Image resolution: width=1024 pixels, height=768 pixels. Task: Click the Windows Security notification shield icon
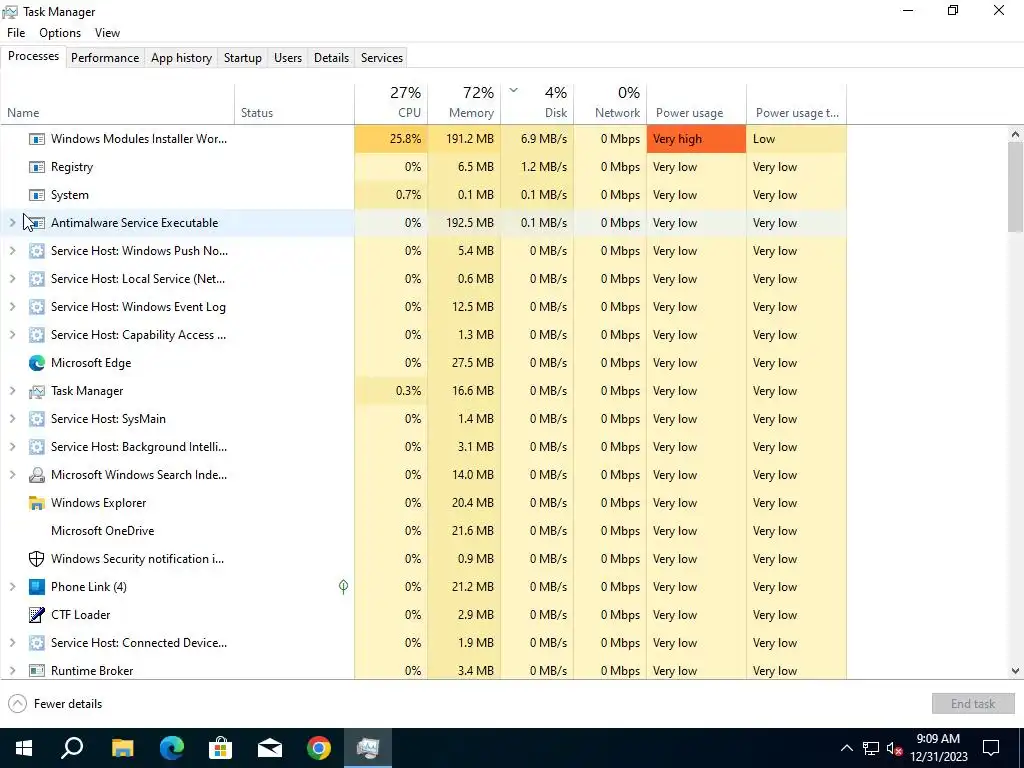[37, 559]
